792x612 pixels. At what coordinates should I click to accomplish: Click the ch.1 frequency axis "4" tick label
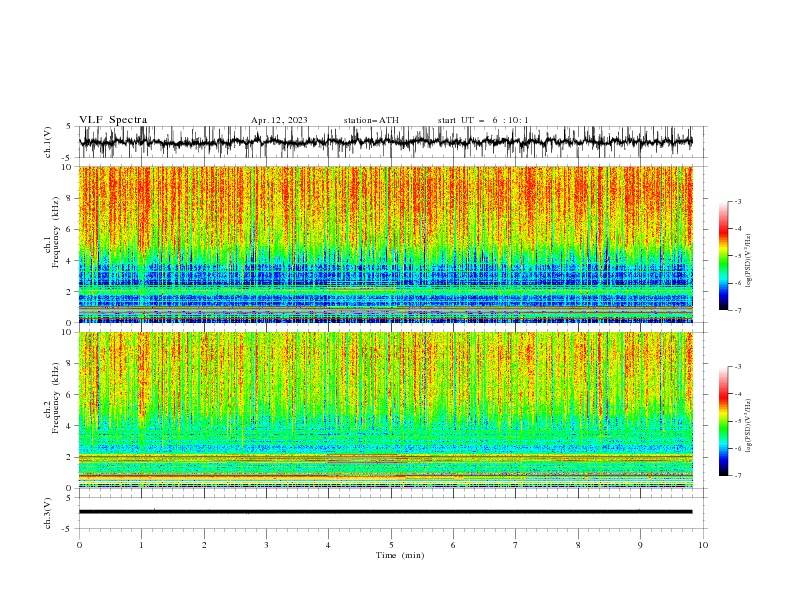point(70,261)
